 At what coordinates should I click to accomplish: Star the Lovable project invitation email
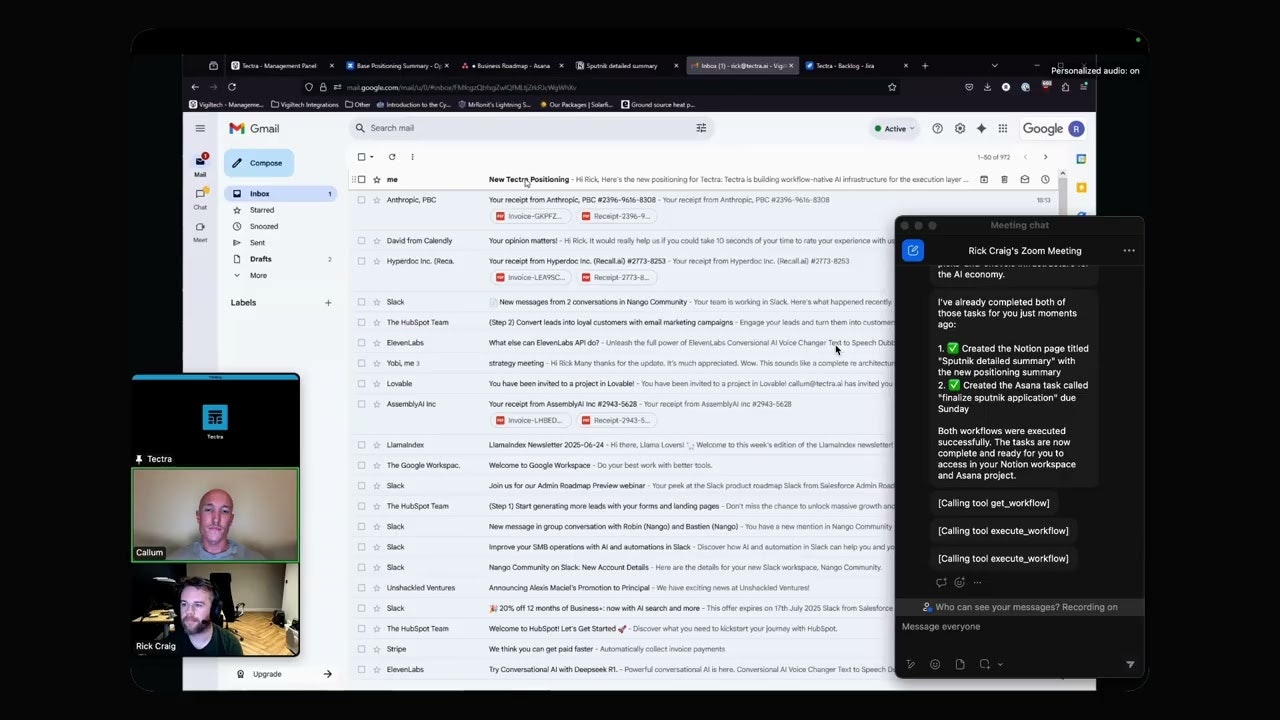pyautogui.click(x=377, y=383)
